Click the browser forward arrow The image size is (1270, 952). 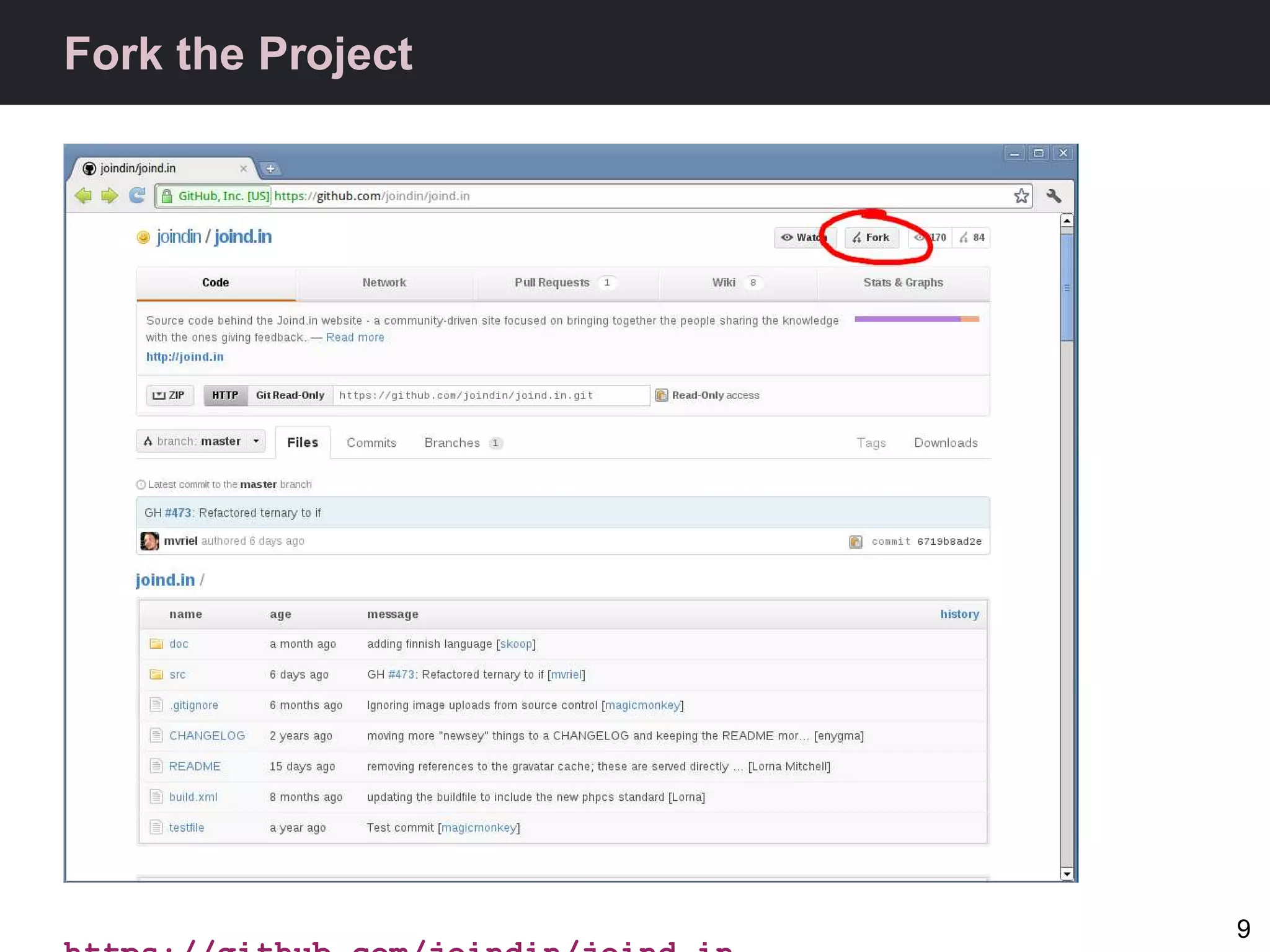point(110,196)
